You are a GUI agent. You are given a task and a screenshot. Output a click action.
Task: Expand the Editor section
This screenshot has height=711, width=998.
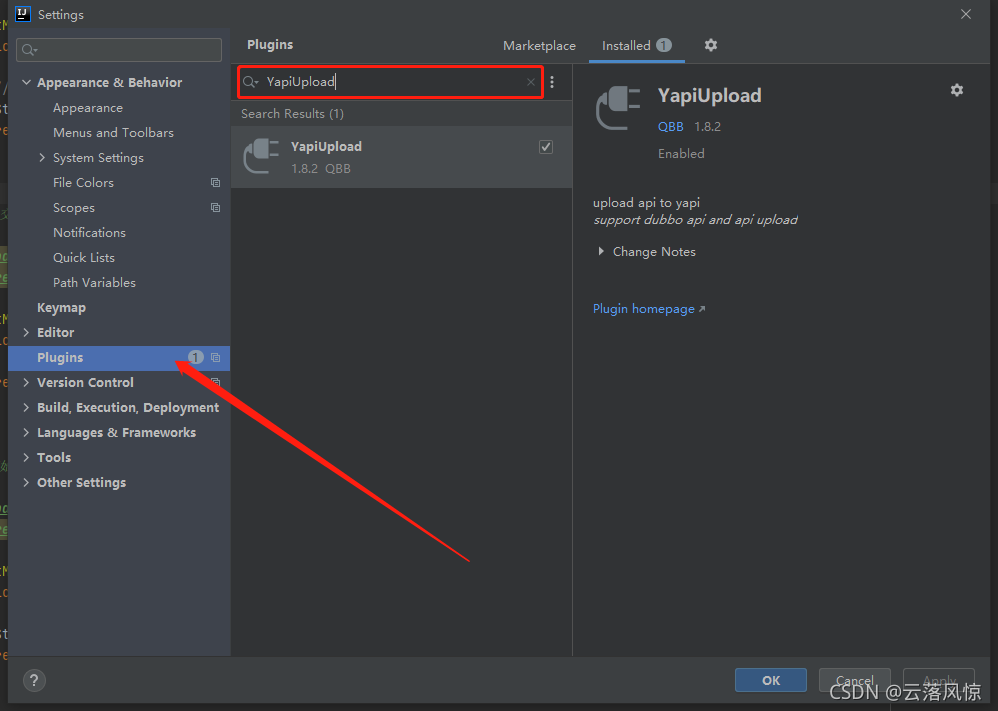[26, 332]
